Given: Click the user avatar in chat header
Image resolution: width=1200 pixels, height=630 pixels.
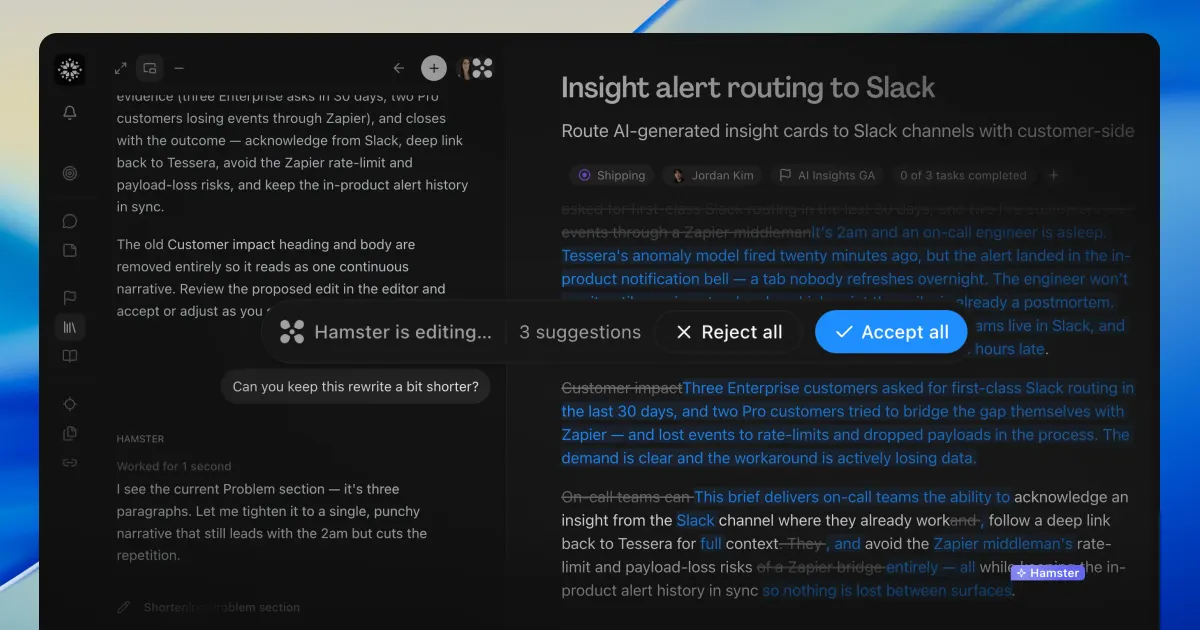Looking at the screenshot, I should pyautogui.click(x=464, y=68).
